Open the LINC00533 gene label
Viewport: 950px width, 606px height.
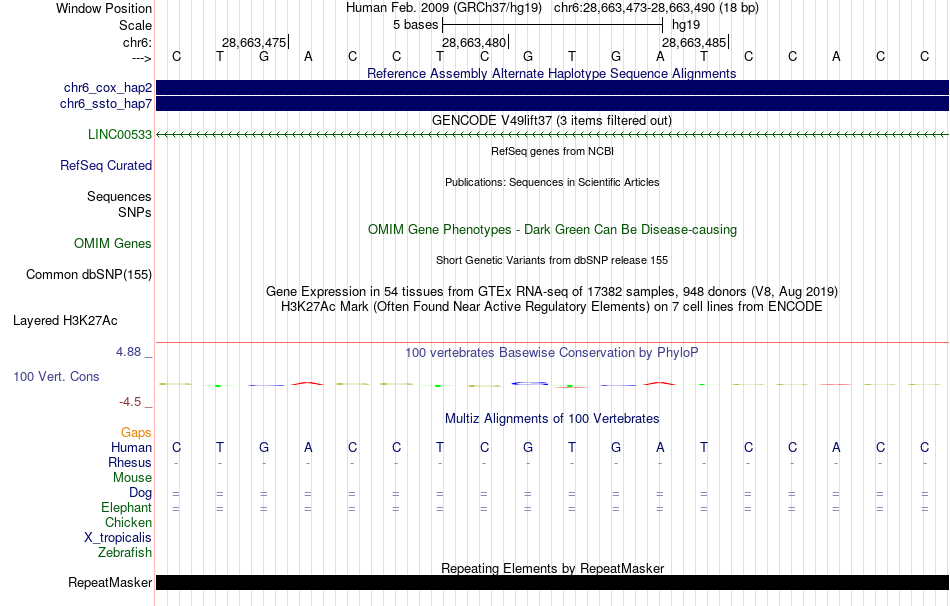click(x=120, y=135)
